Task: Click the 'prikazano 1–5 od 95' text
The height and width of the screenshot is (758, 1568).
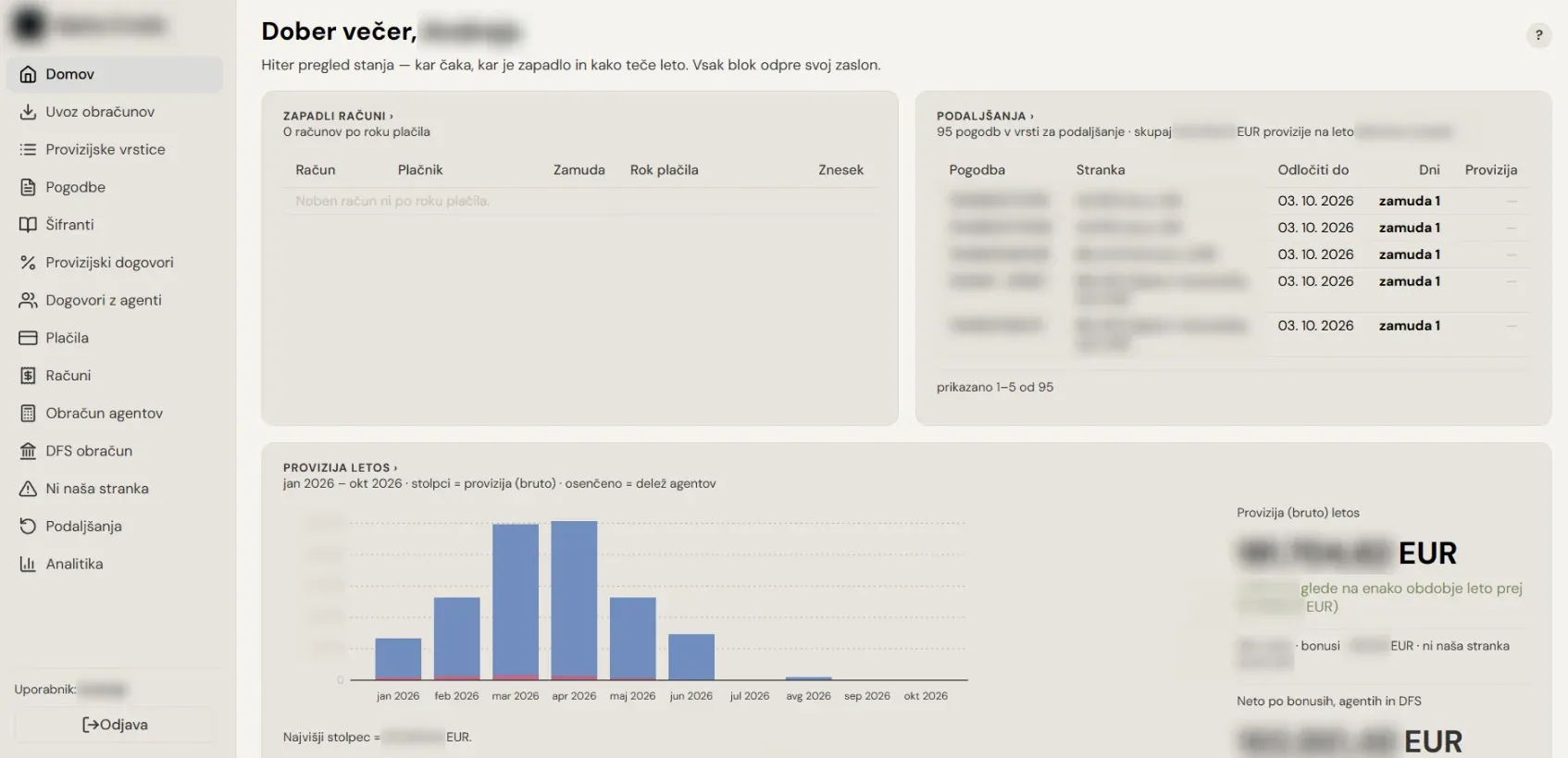Action: [x=995, y=387]
